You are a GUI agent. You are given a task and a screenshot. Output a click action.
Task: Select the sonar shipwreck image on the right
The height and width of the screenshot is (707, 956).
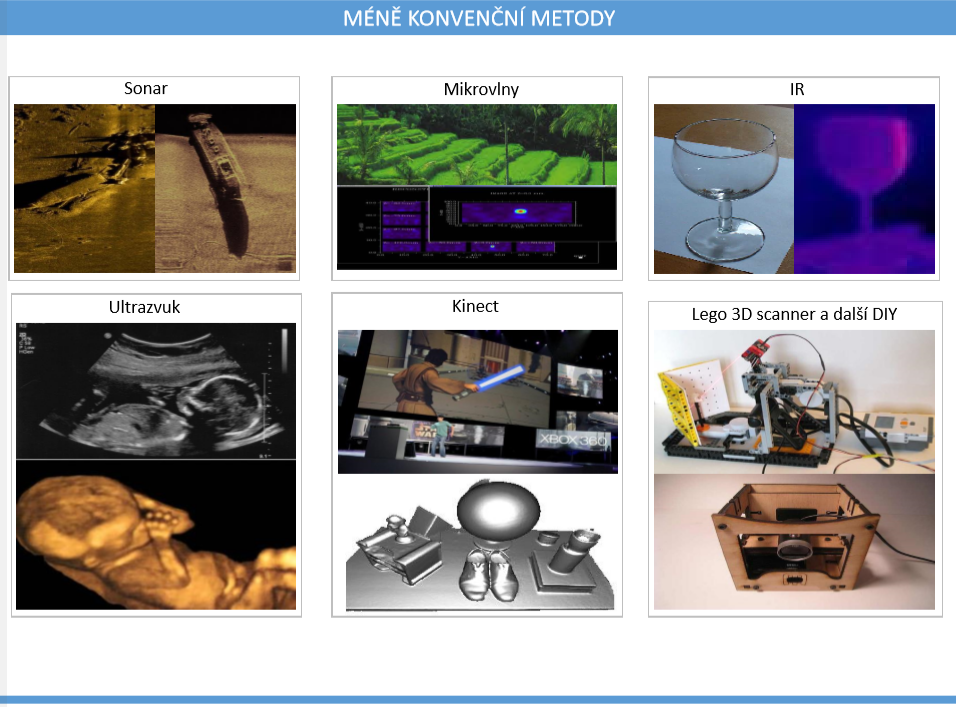pos(226,188)
